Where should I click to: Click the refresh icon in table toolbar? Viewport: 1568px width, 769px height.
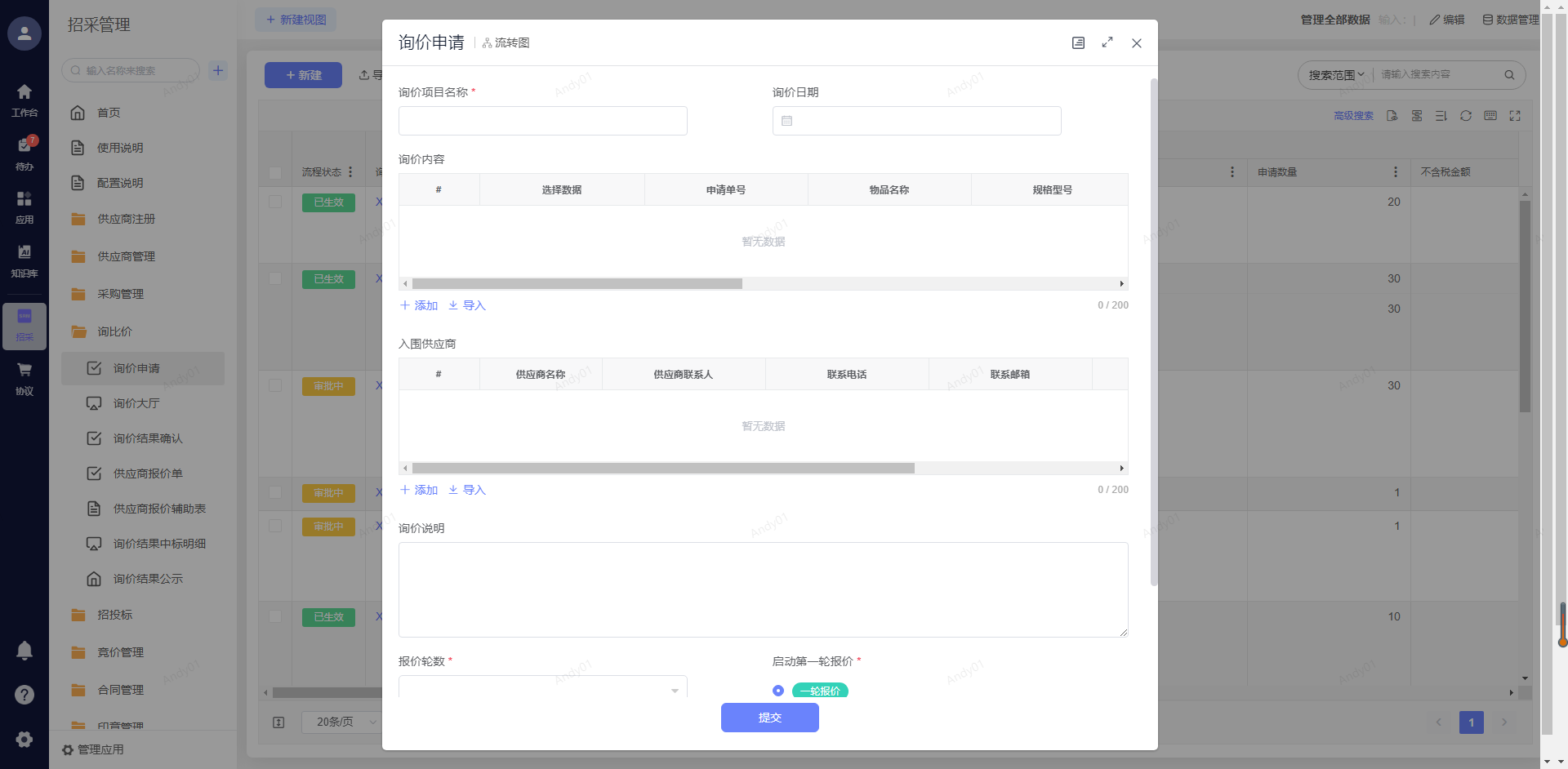coord(1466,116)
